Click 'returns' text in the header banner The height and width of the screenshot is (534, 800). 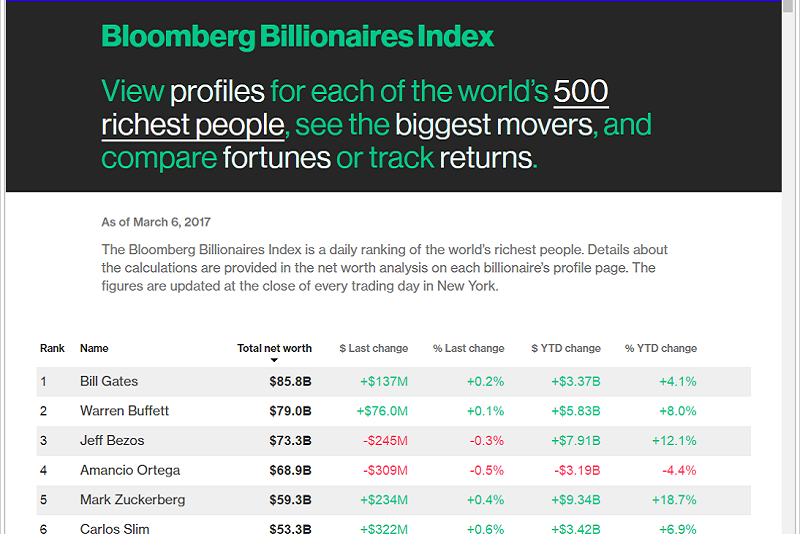click(485, 158)
